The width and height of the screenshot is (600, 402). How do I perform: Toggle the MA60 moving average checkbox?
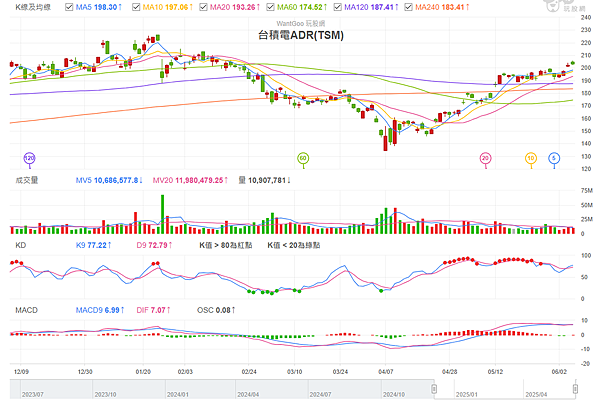tap(270, 7)
